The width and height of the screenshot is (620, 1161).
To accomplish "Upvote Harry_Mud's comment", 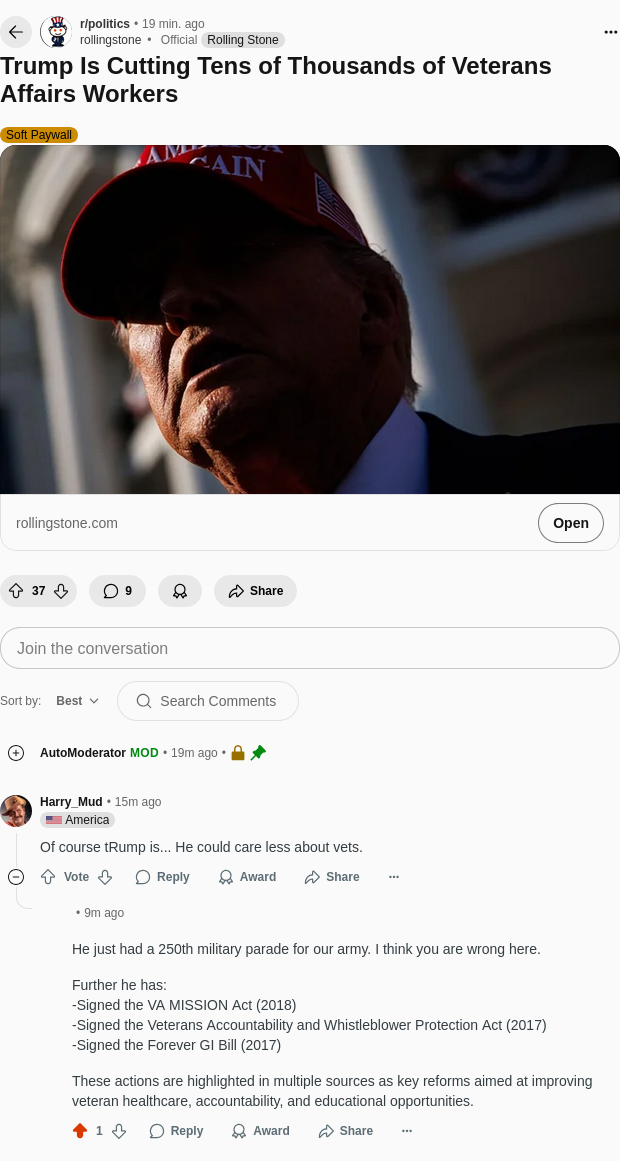I will (48, 877).
